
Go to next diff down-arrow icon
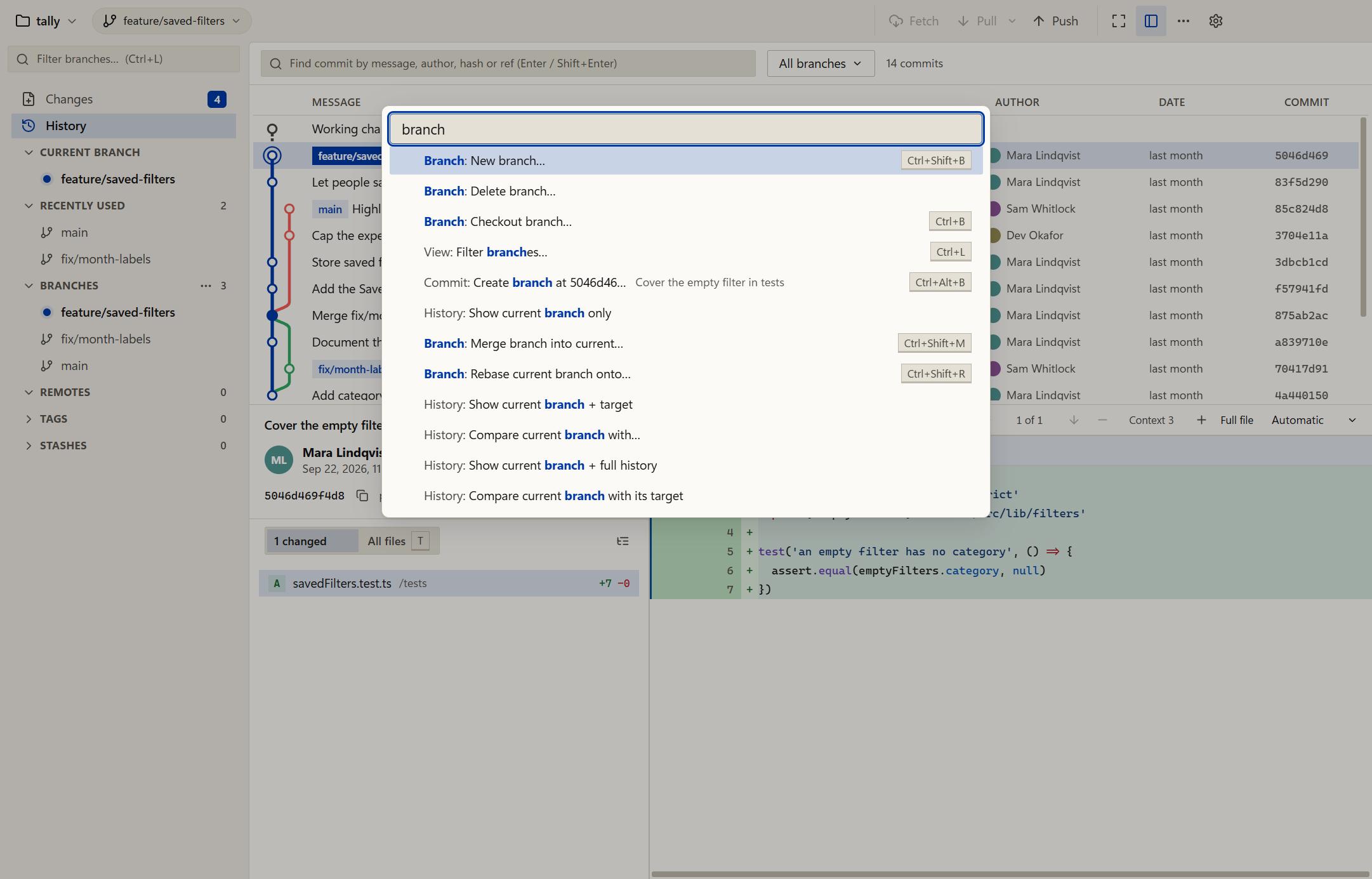(x=1074, y=420)
